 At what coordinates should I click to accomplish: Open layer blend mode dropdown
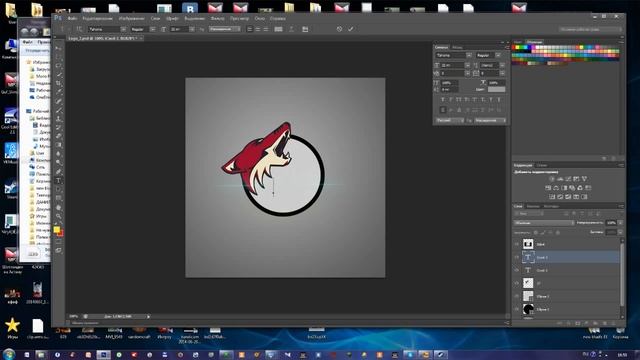pyautogui.click(x=544, y=223)
